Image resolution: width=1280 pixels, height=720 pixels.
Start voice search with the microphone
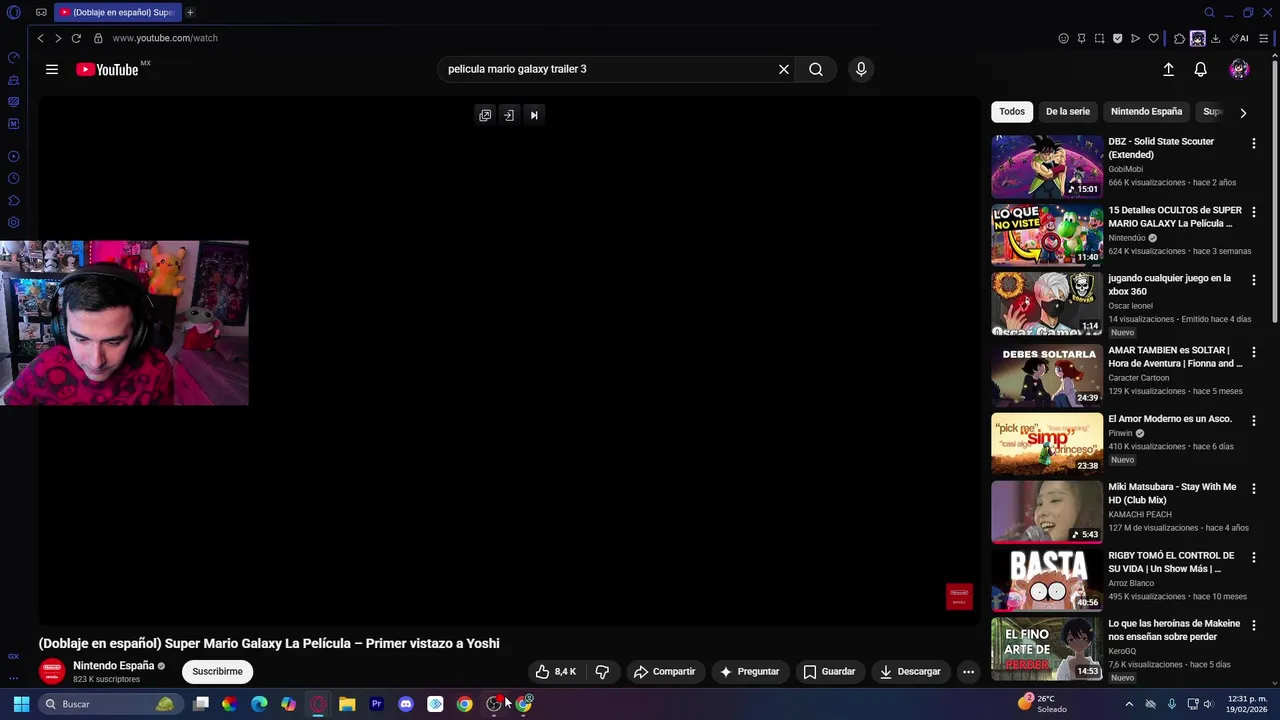tap(861, 69)
